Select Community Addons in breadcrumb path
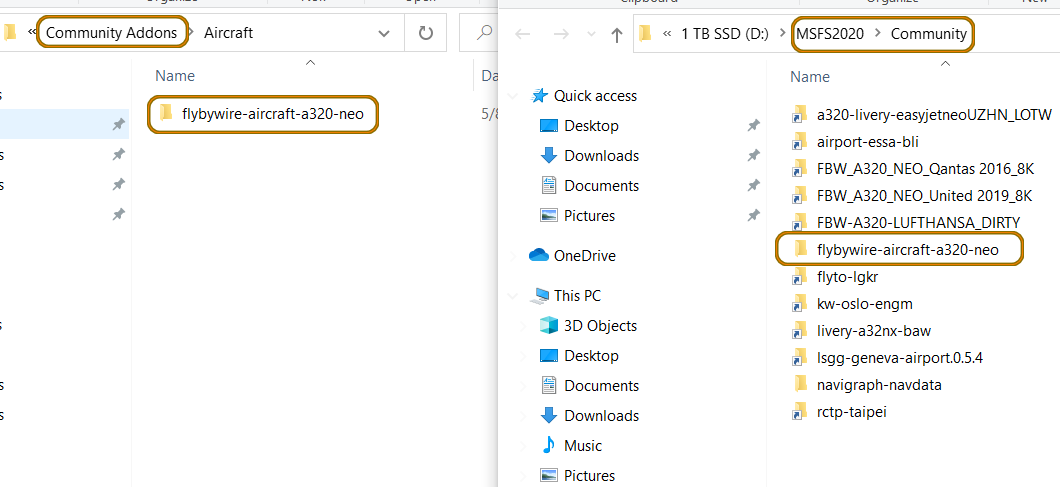The height and width of the screenshot is (487, 1060). (x=111, y=33)
